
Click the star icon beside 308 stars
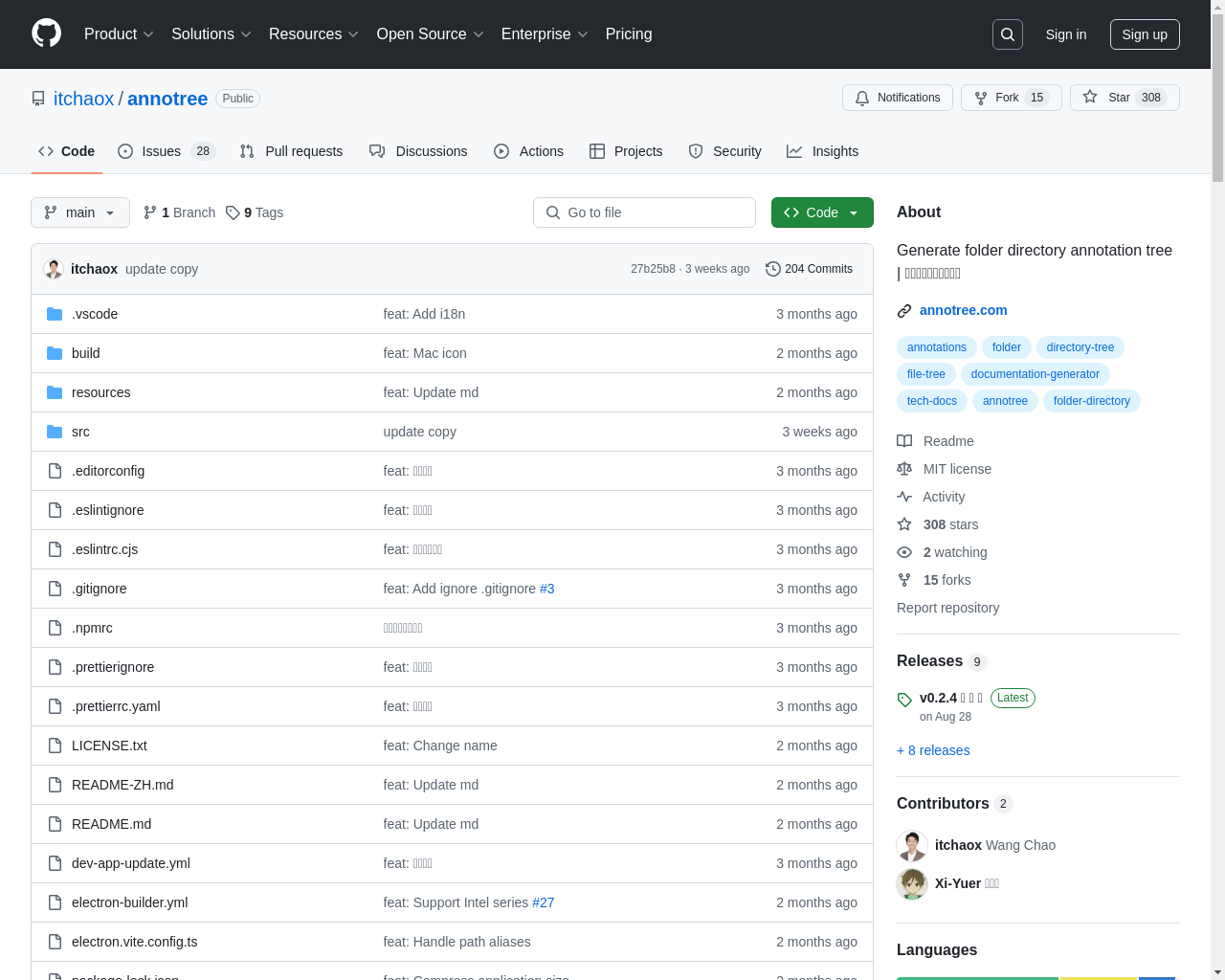click(904, 524)
